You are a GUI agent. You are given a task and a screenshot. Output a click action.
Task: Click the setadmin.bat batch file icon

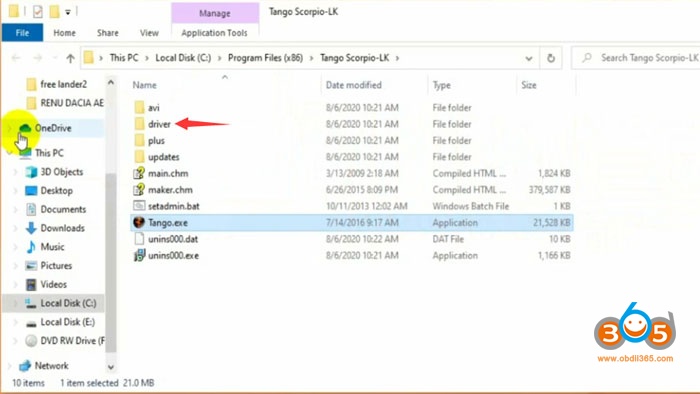point(139,206)
